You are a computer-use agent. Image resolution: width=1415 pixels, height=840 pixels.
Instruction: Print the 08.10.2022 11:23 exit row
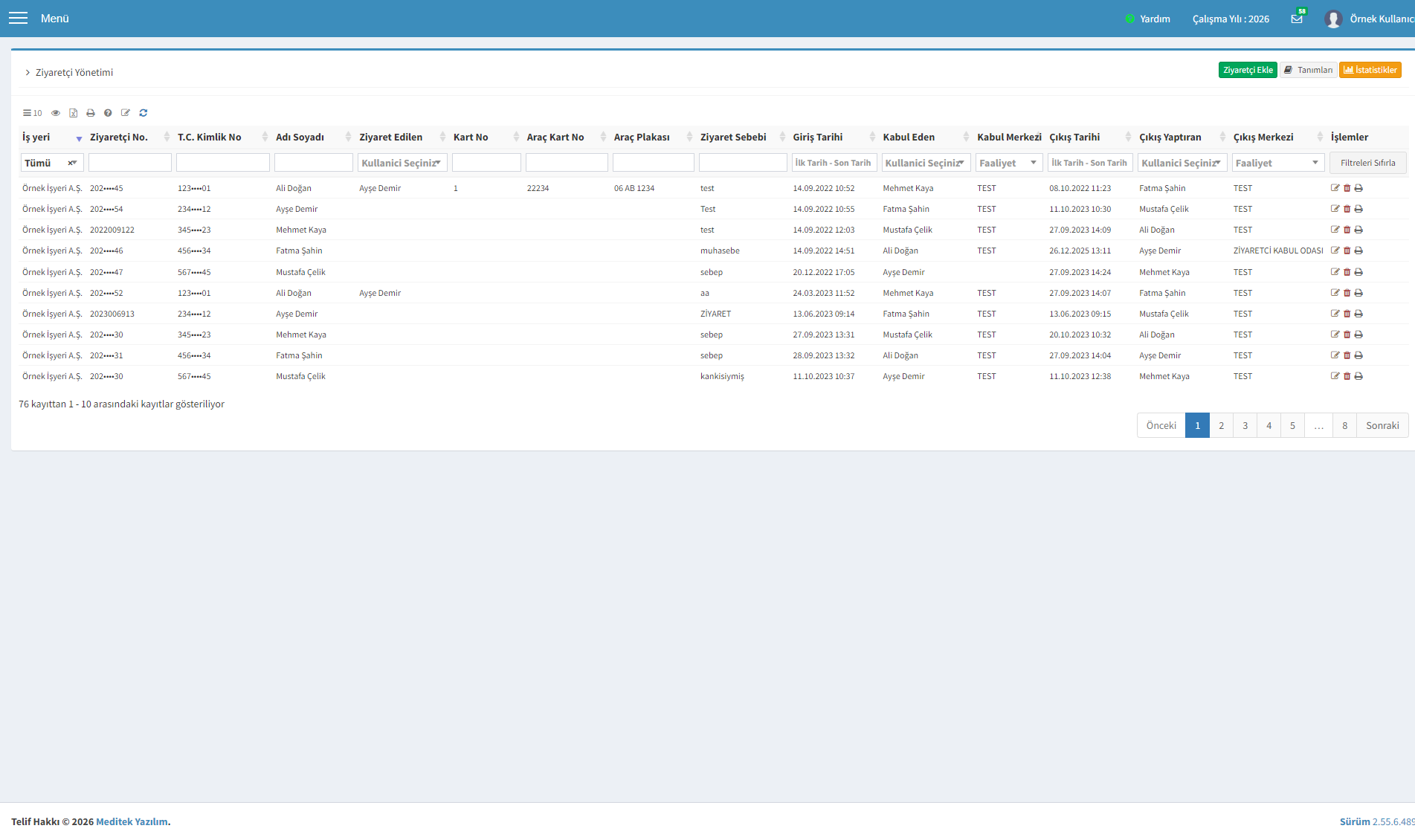[x=1358, y=188]
